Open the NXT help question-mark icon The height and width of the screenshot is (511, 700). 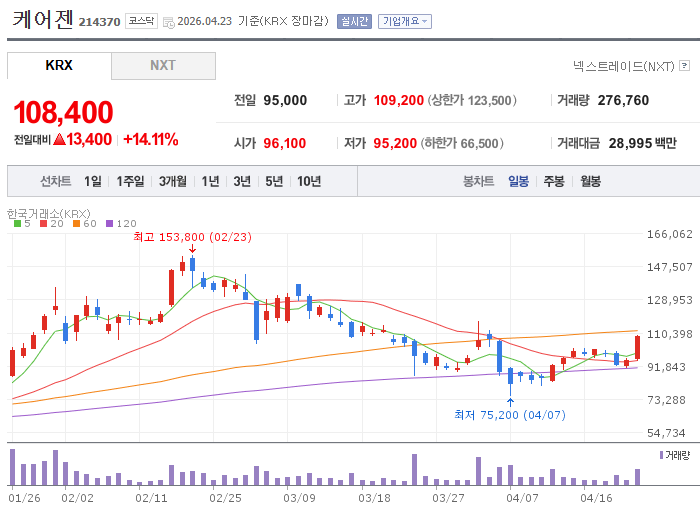point(684,66)
